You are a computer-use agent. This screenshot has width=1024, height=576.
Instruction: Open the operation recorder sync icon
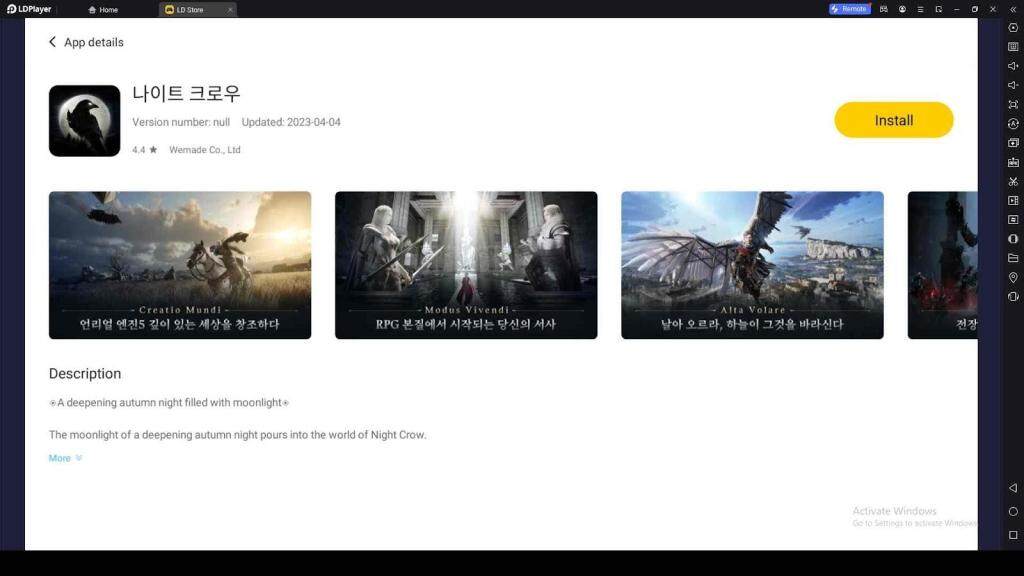click(x=1013, y=123)
